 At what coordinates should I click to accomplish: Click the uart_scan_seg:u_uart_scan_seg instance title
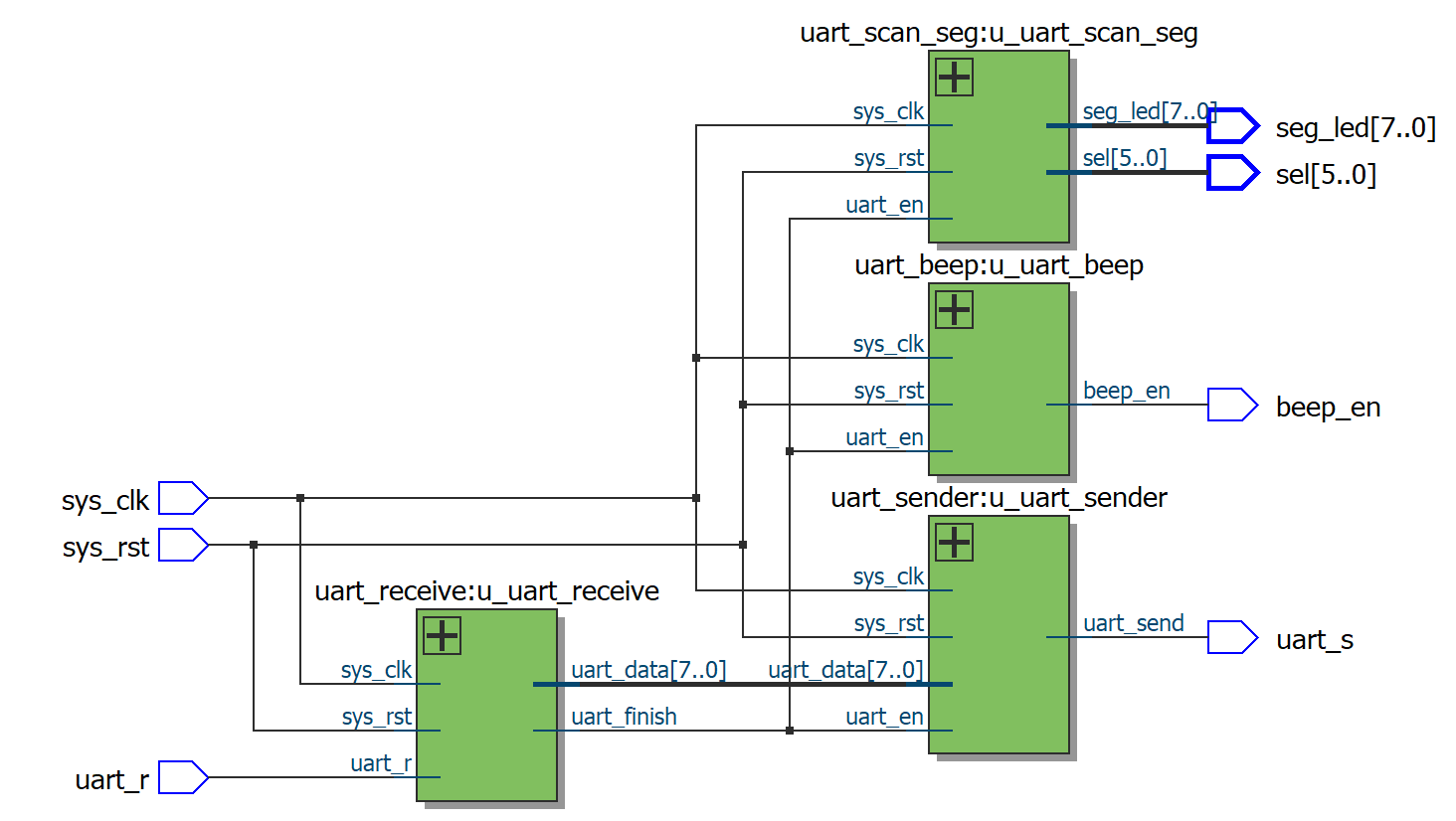(999, 33)
